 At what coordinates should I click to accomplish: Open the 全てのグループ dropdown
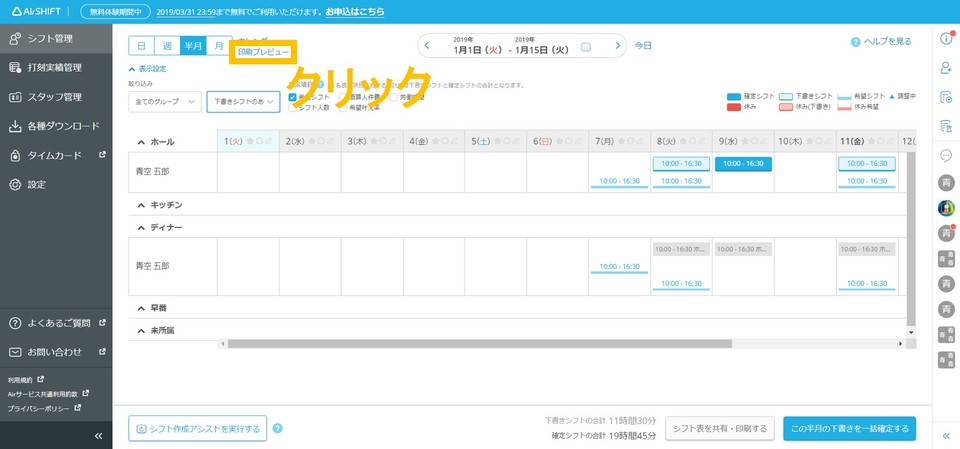tap(164, 102)
